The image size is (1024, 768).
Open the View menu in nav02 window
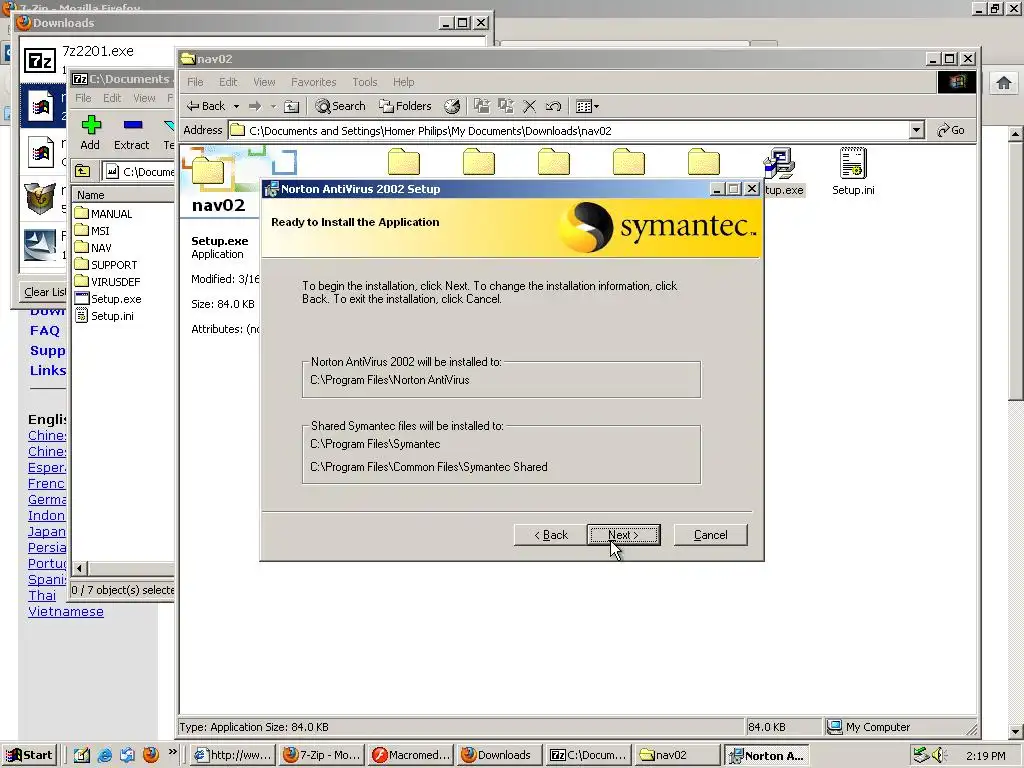(264, 82)
